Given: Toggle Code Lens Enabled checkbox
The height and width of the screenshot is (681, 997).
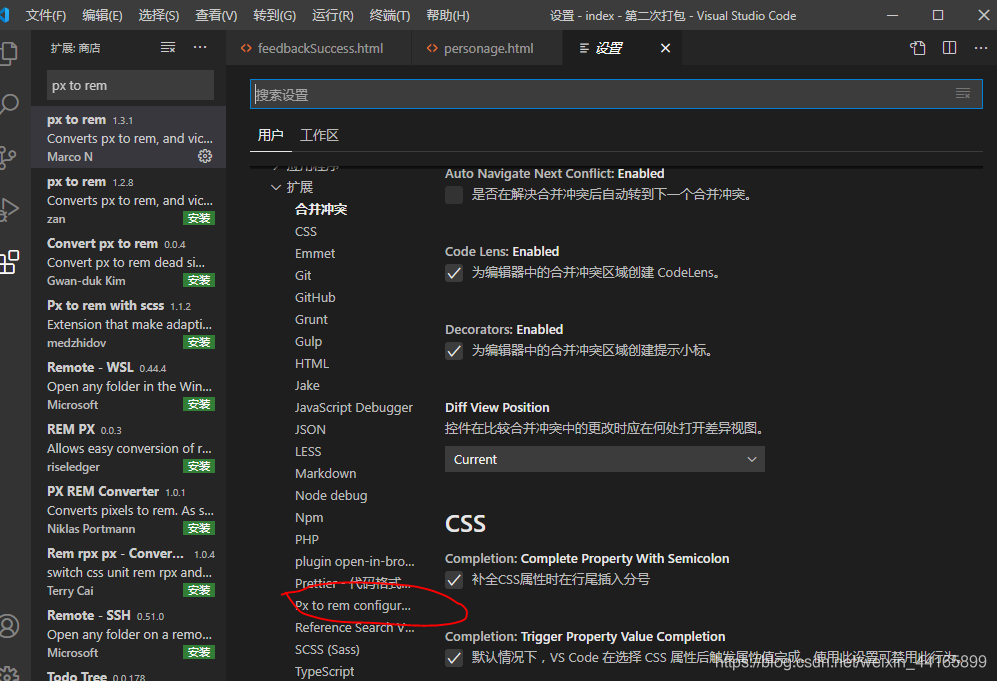Looking at the screenshot, I should [x=454, y=273].
